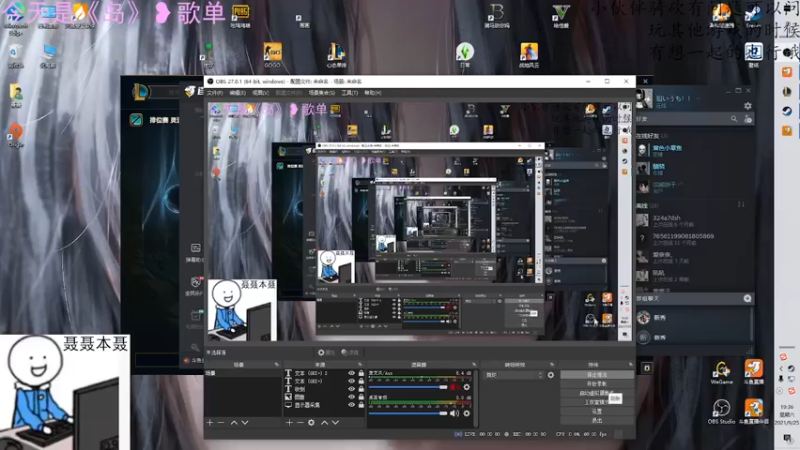Click 属性 properties button above sources

326,353
